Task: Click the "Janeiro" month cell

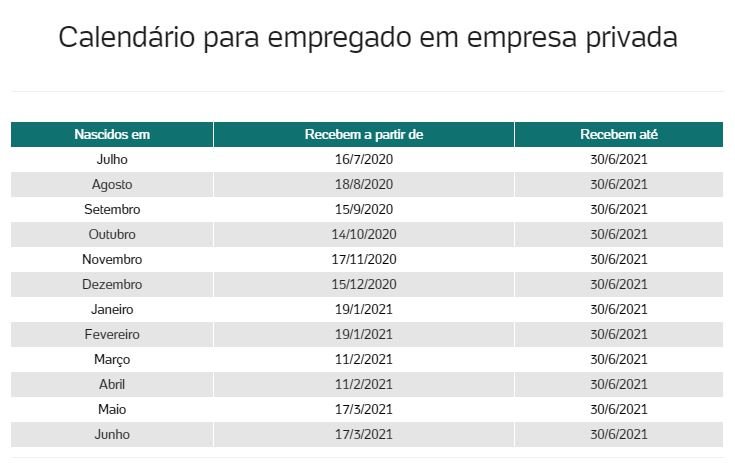Action: 112,309
